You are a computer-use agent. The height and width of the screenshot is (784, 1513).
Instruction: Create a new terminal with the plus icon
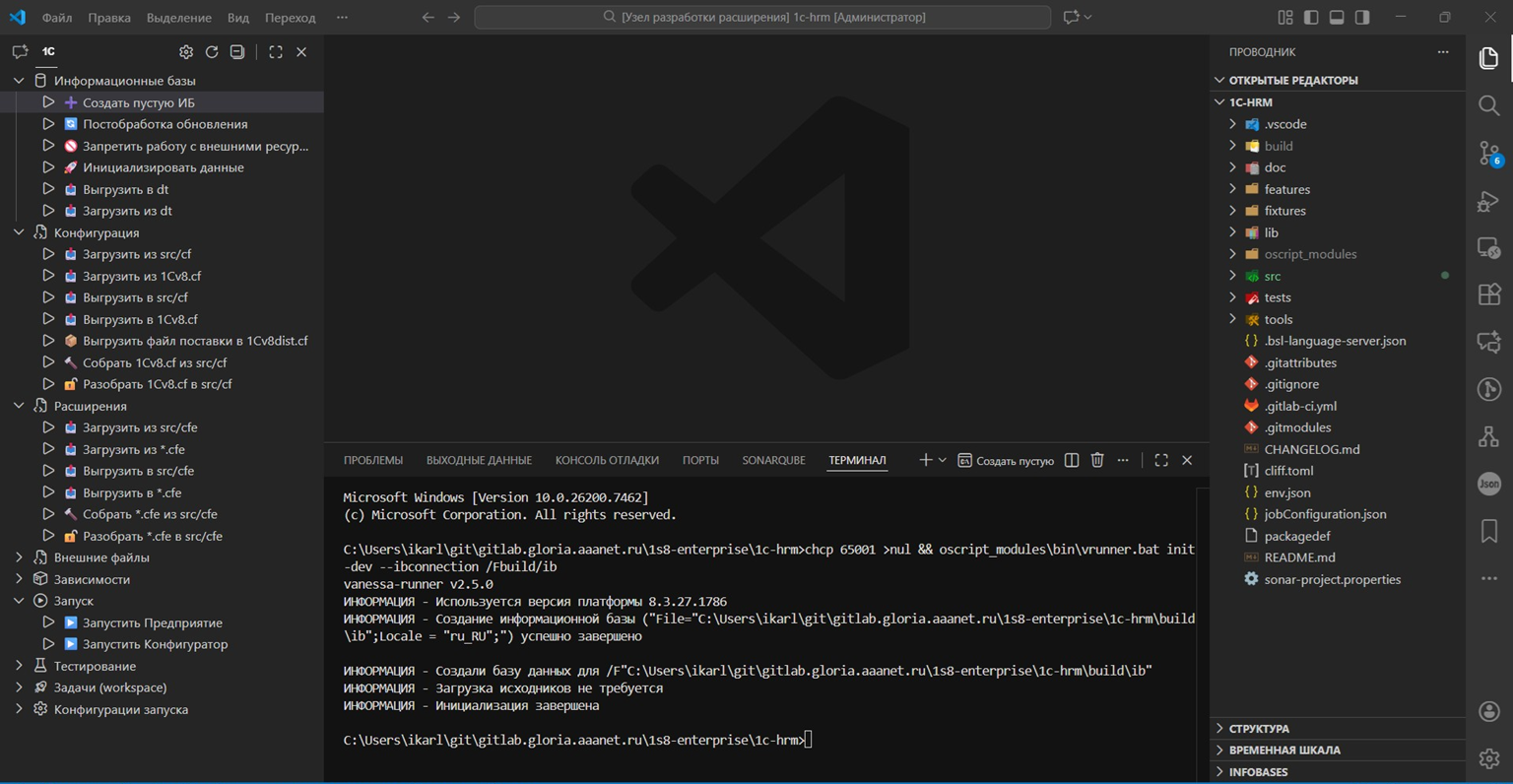coord(925,460)
